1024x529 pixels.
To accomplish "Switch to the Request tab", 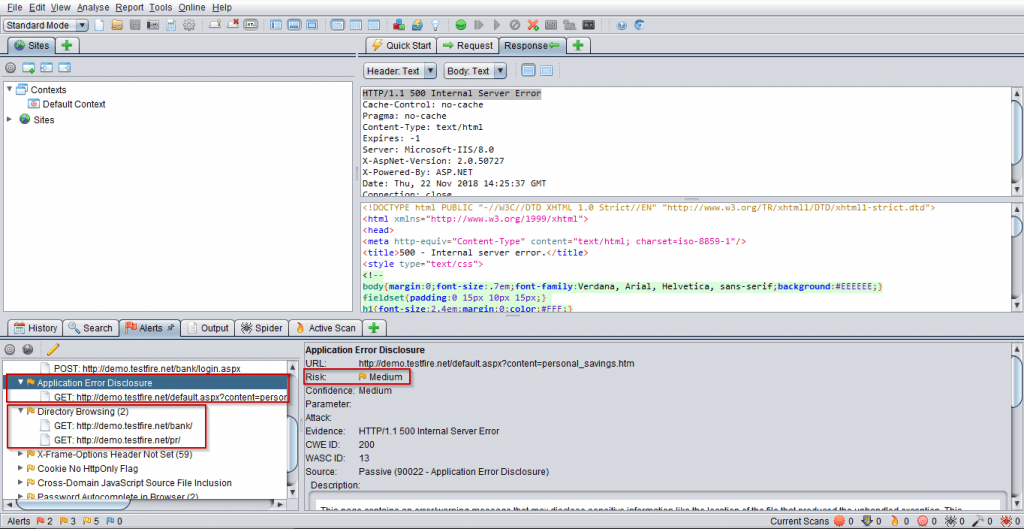I will 468,45.
